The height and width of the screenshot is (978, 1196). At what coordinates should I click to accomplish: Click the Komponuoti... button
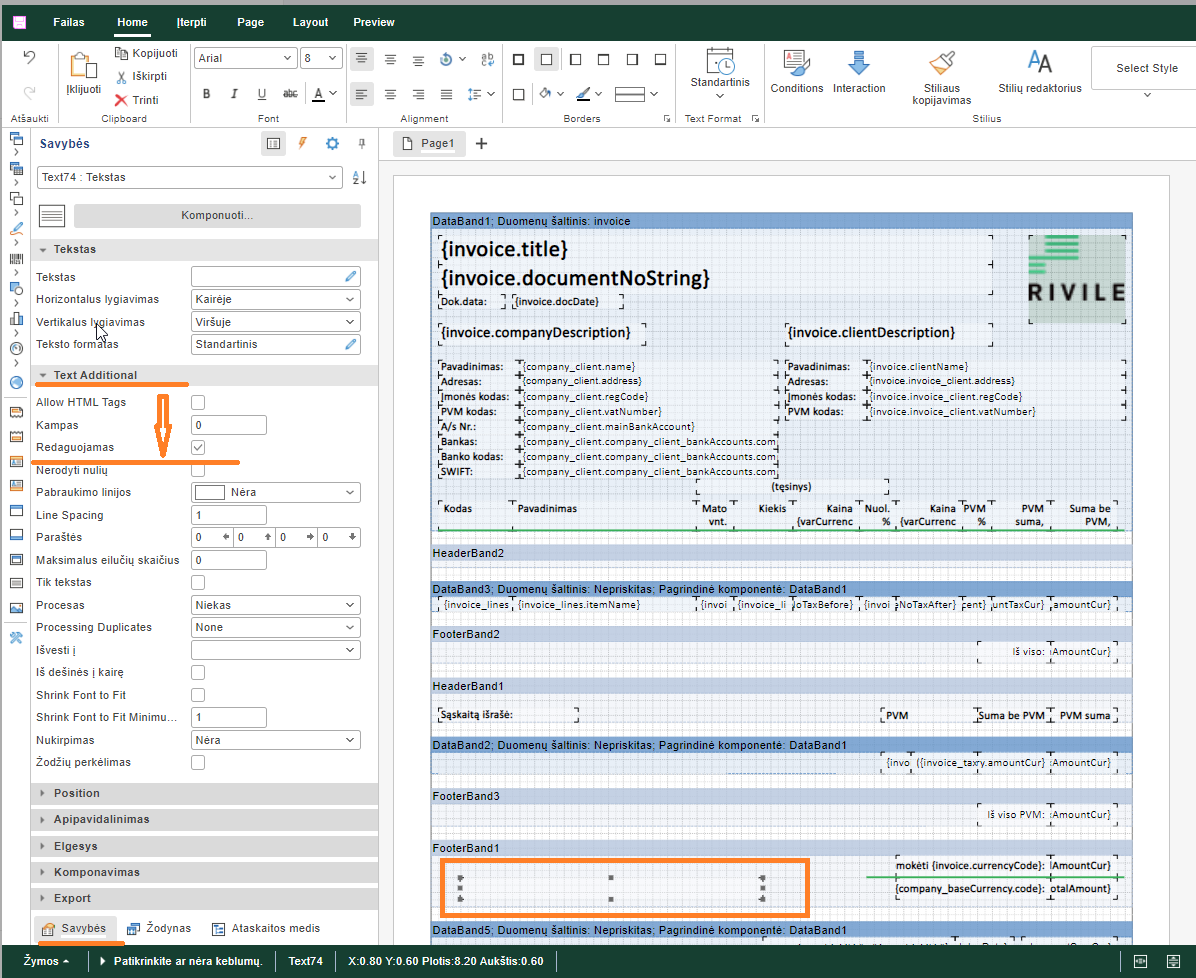[x=216, y=215]
